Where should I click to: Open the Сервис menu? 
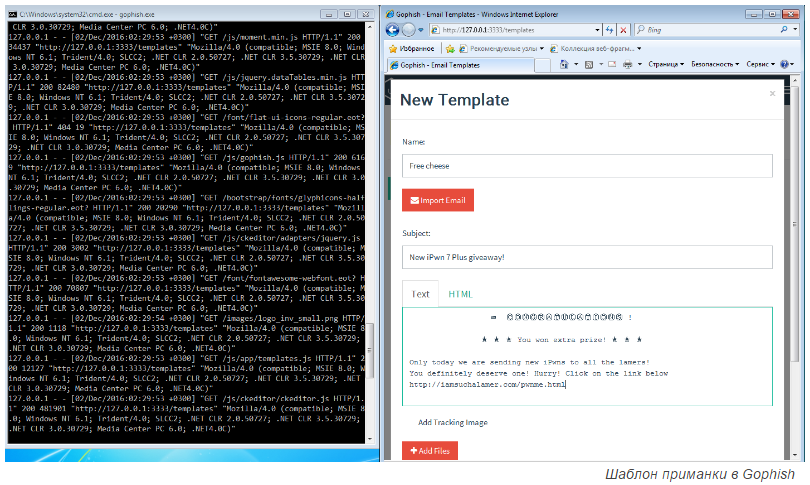click(760, 65)
